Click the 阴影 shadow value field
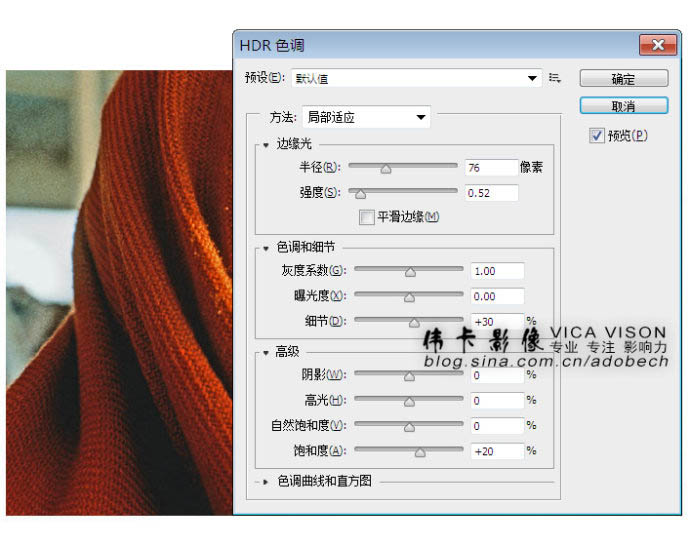Screen dimensions: 690x545 click(496, 376)
